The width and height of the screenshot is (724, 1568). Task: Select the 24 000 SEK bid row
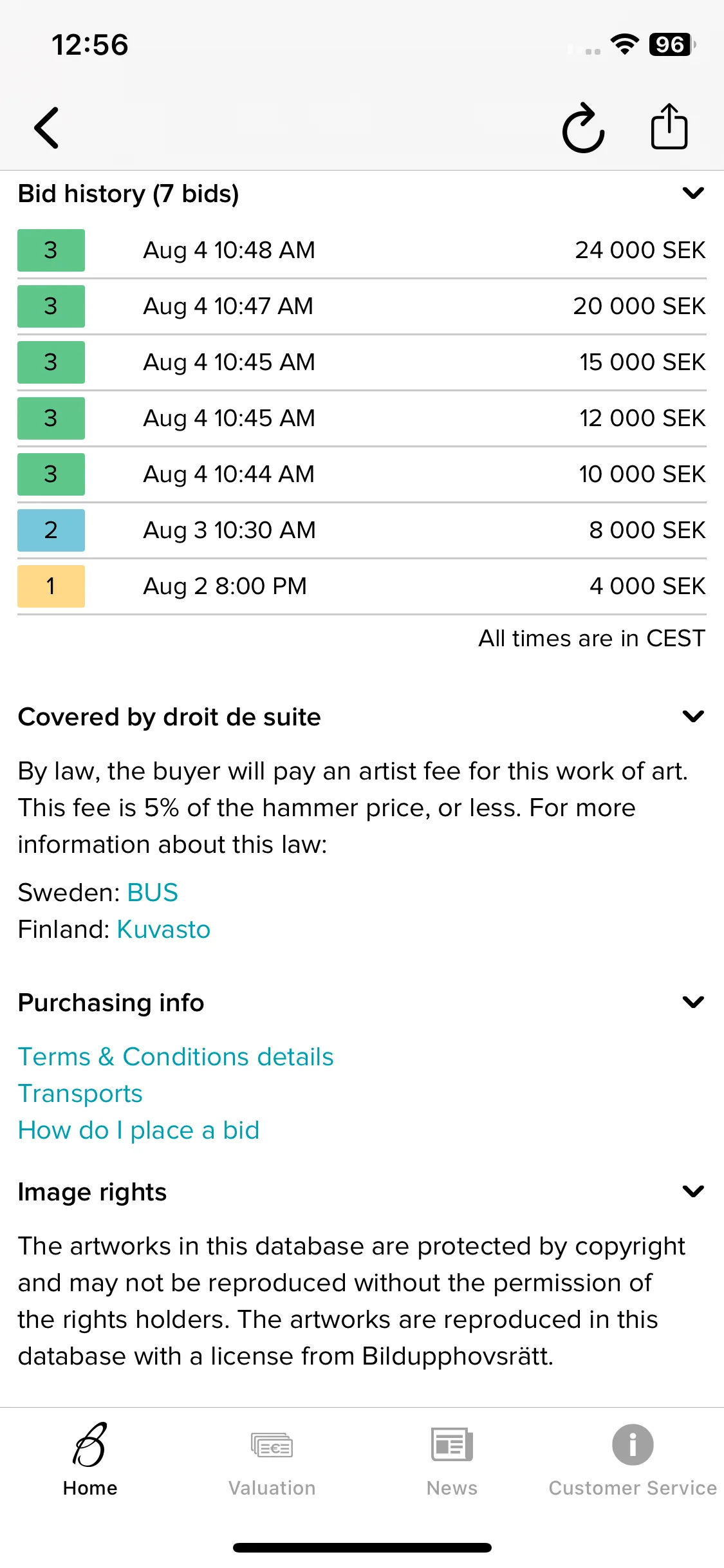tap(362, 250)
